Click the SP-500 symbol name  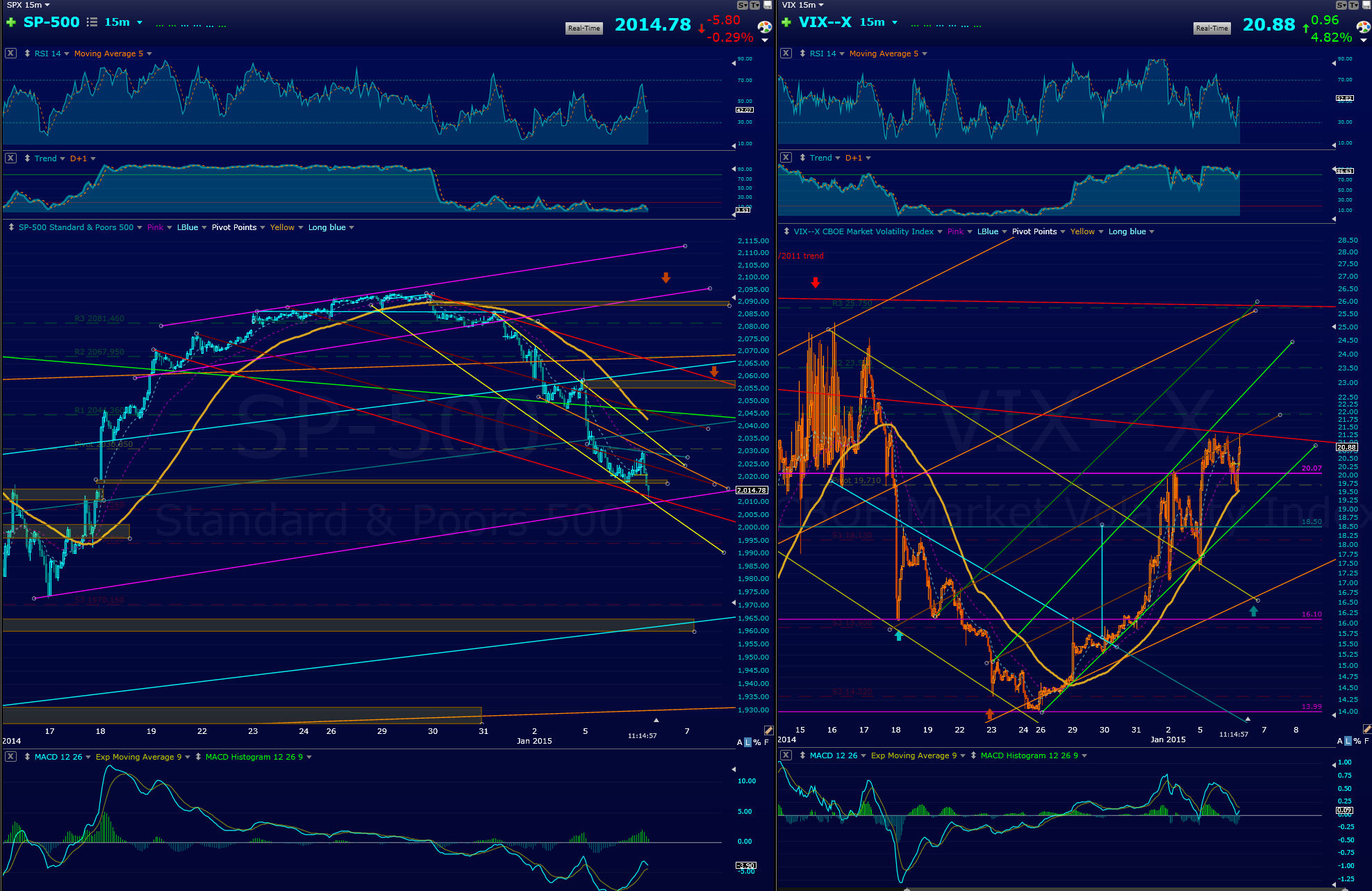pos(51,22)
